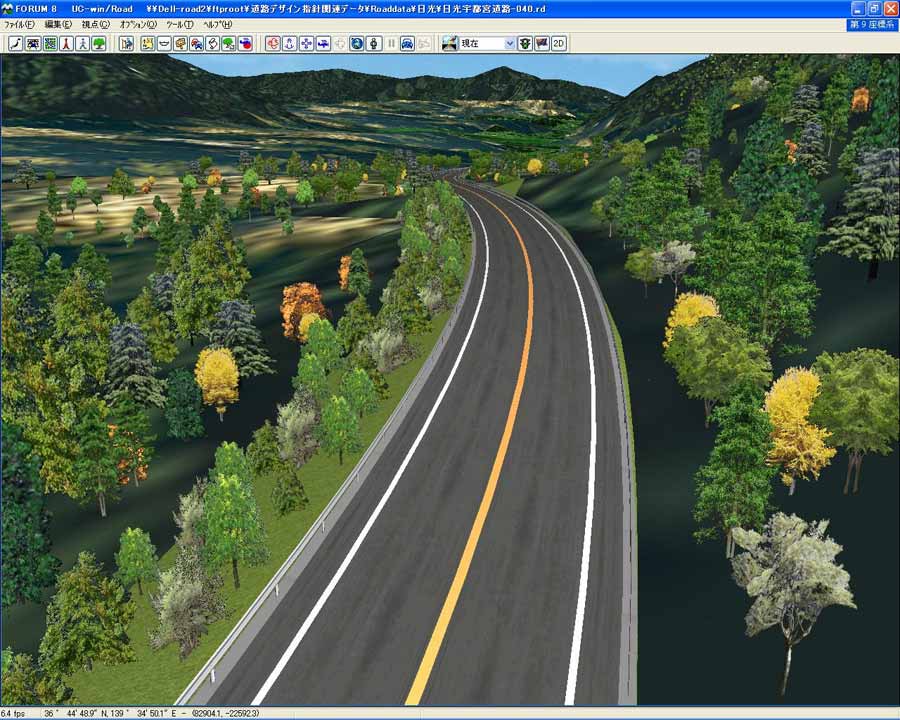Click the FORUM 8 title bar logo
Image resolution: width=900 pixels, height=720 pixels.
coord(7,9)
